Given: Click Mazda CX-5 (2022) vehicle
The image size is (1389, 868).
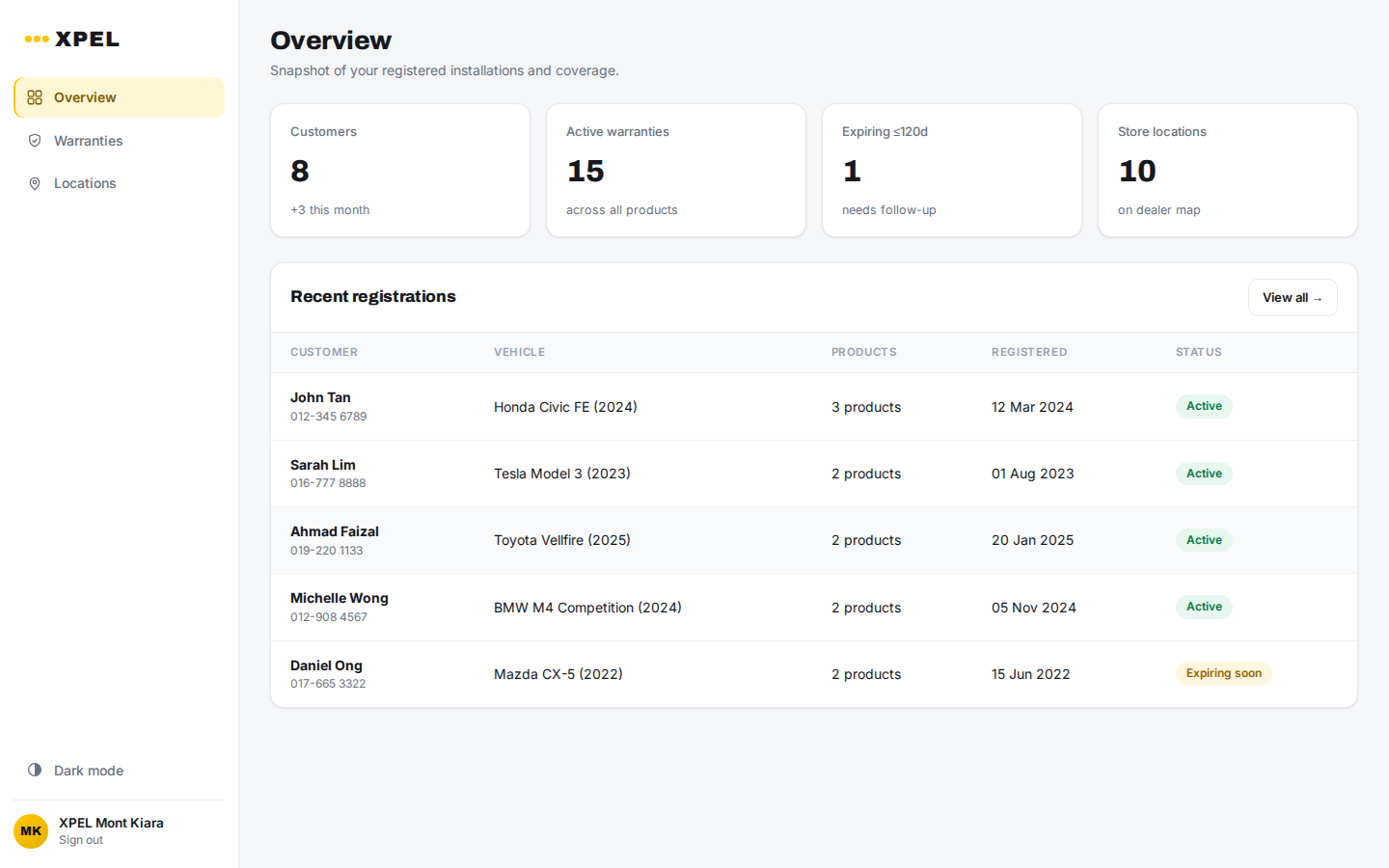Looking at the screenshot, I should coord(558,674).
